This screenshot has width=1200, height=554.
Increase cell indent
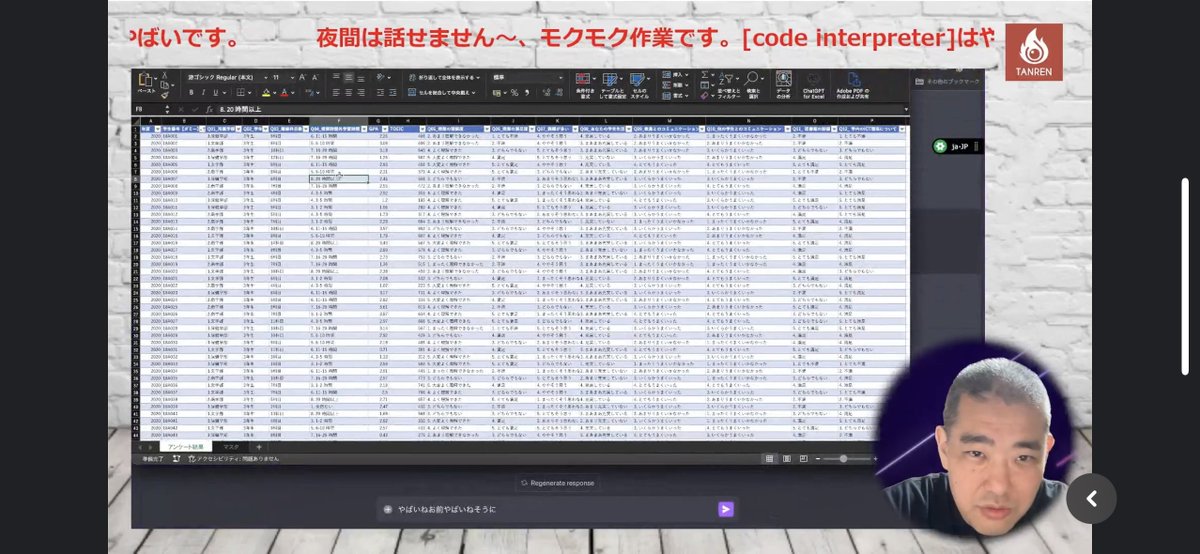click(393, 92)
